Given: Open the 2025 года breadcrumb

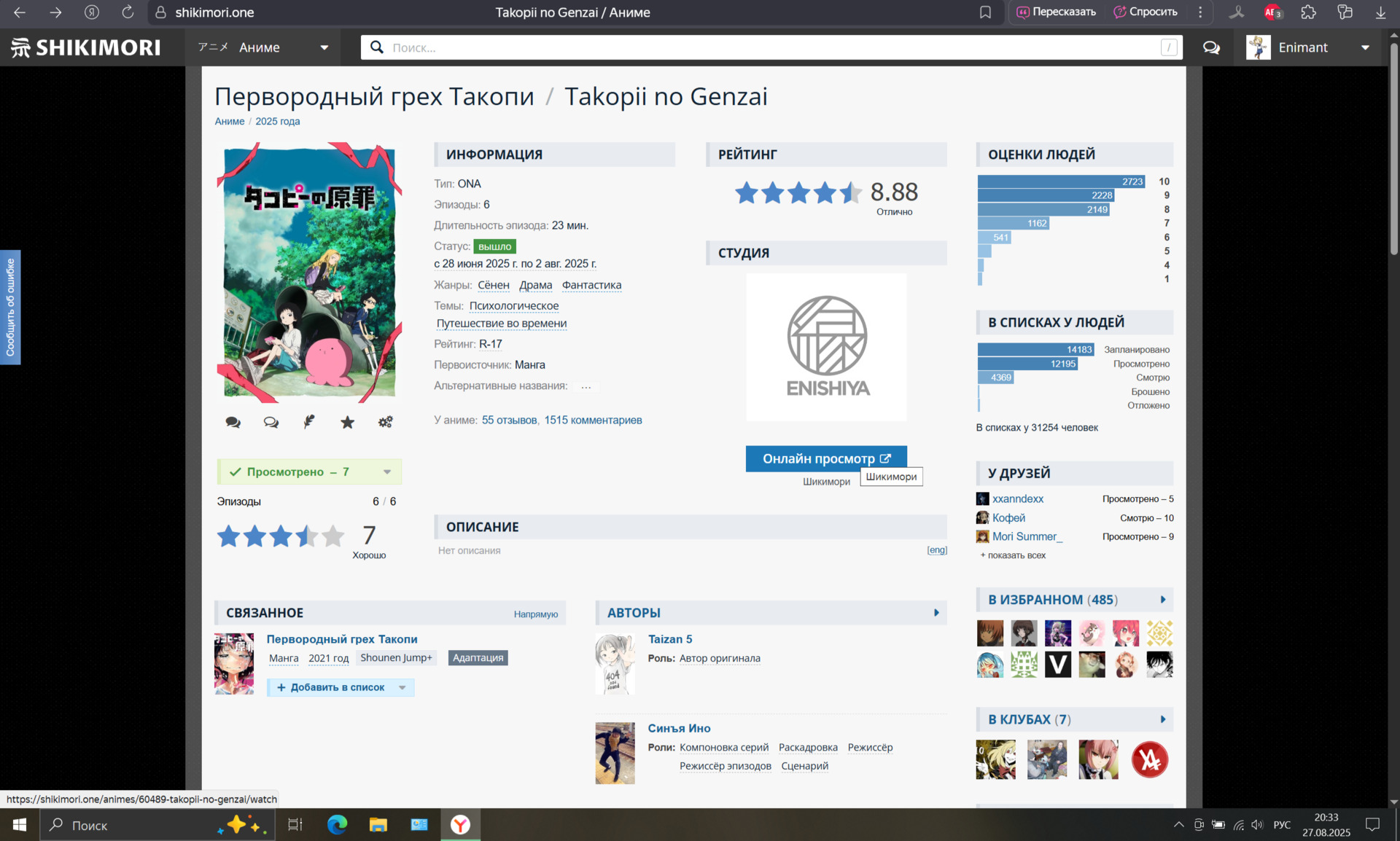Looking at the screenshot, I should point(277,122).
